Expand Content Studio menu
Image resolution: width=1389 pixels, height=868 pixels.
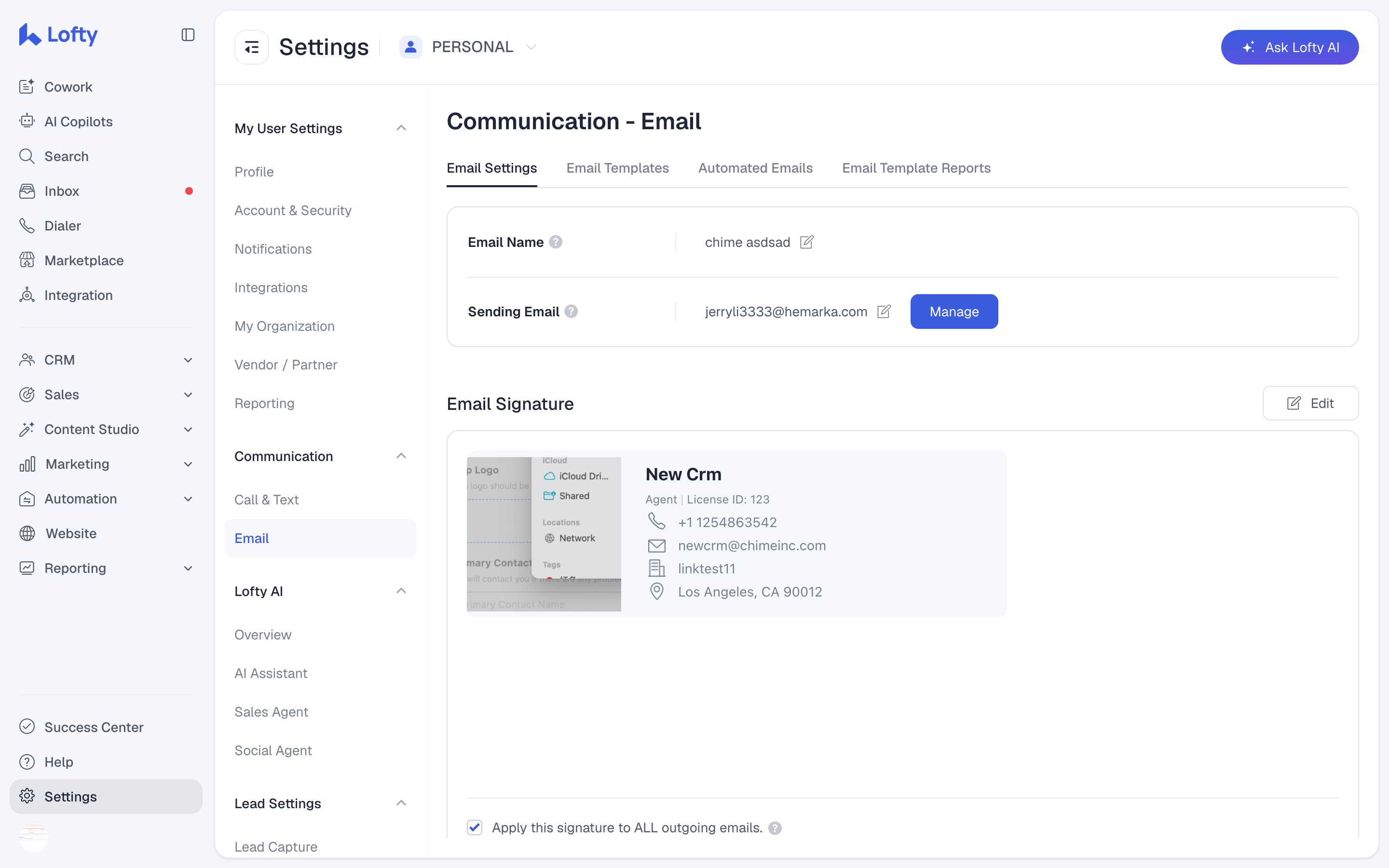tap(188, 429)
